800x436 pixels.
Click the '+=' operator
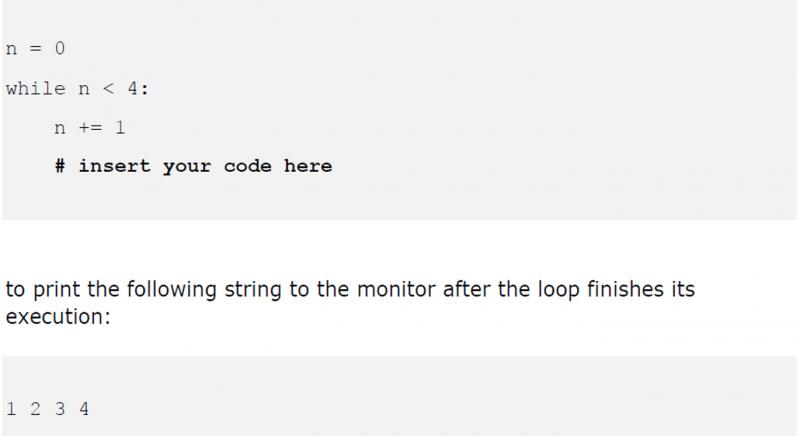pos(90,127)
